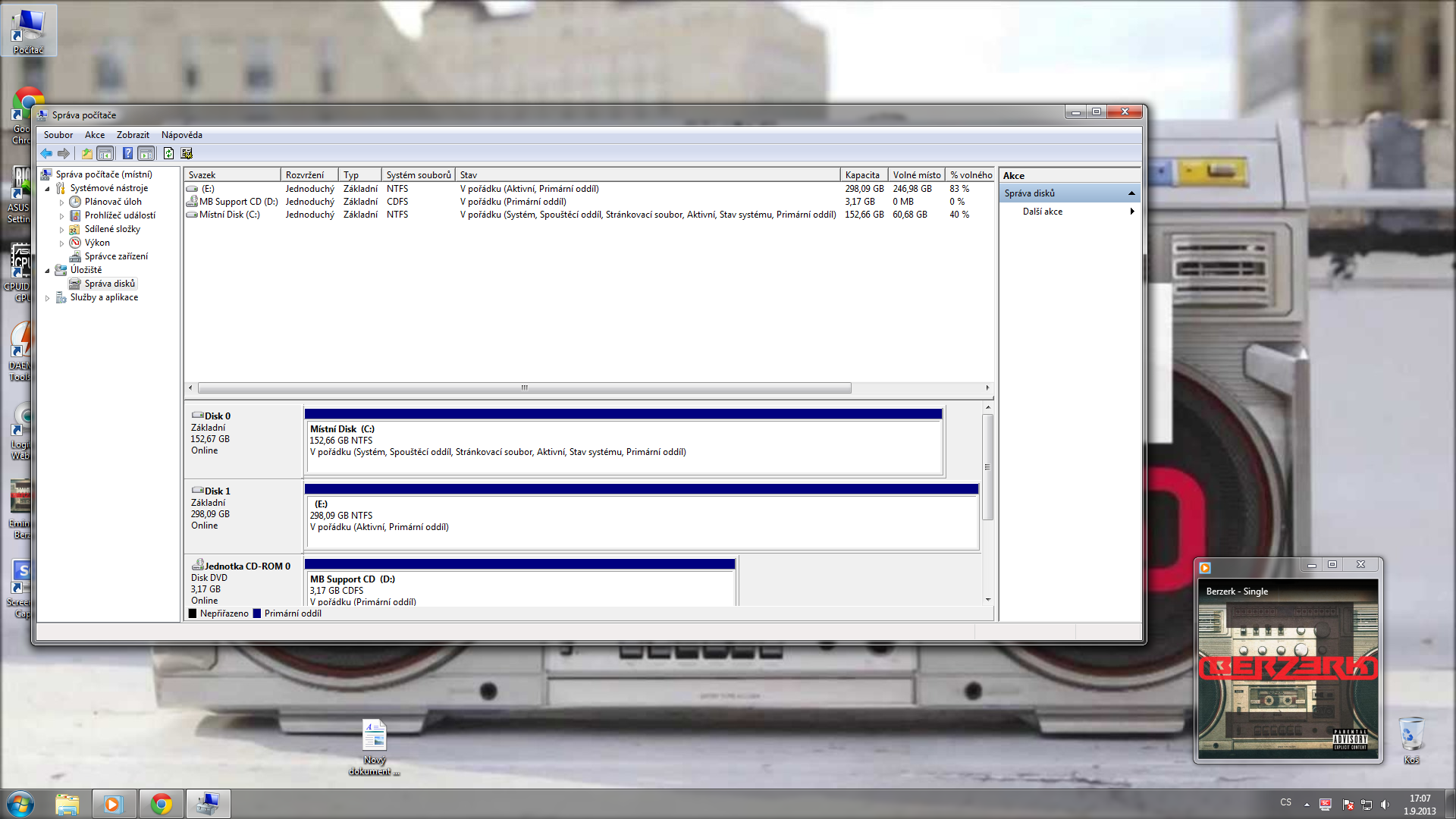
Task: Select the MB Support CD (D:) partition block
Action: 520,582
